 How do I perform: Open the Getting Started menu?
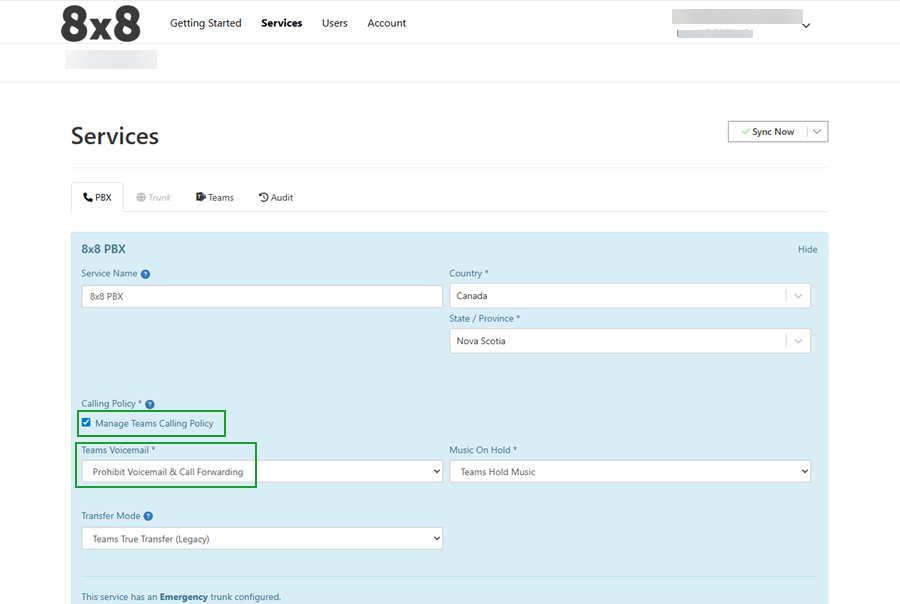coord(205,23)
